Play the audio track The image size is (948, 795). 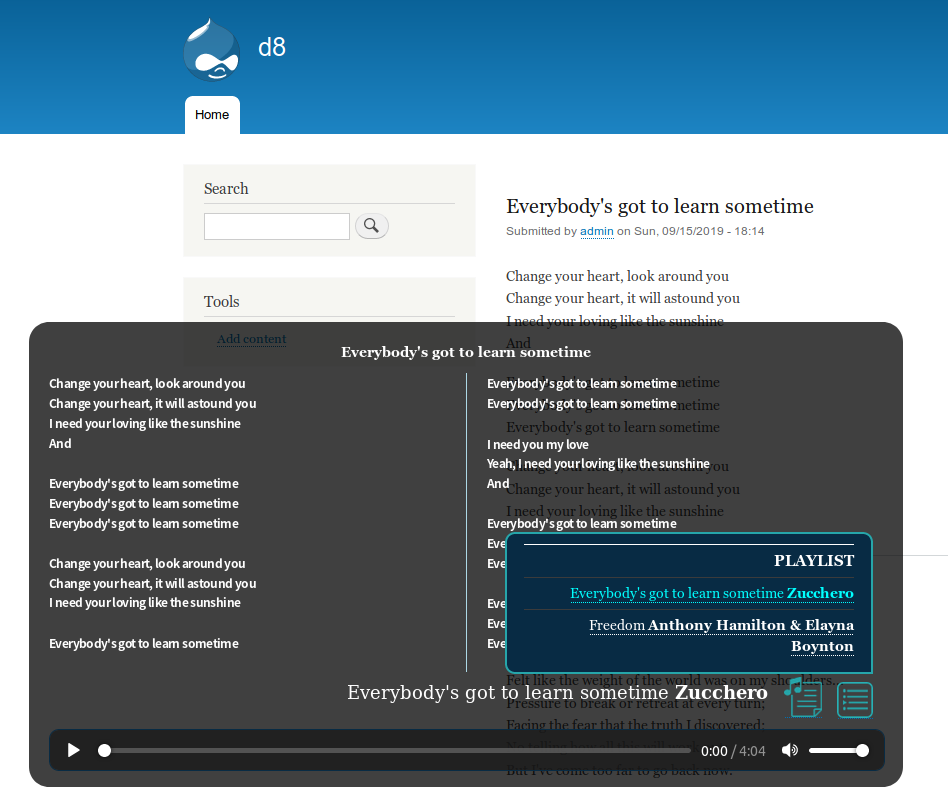[x=74, y=750]
